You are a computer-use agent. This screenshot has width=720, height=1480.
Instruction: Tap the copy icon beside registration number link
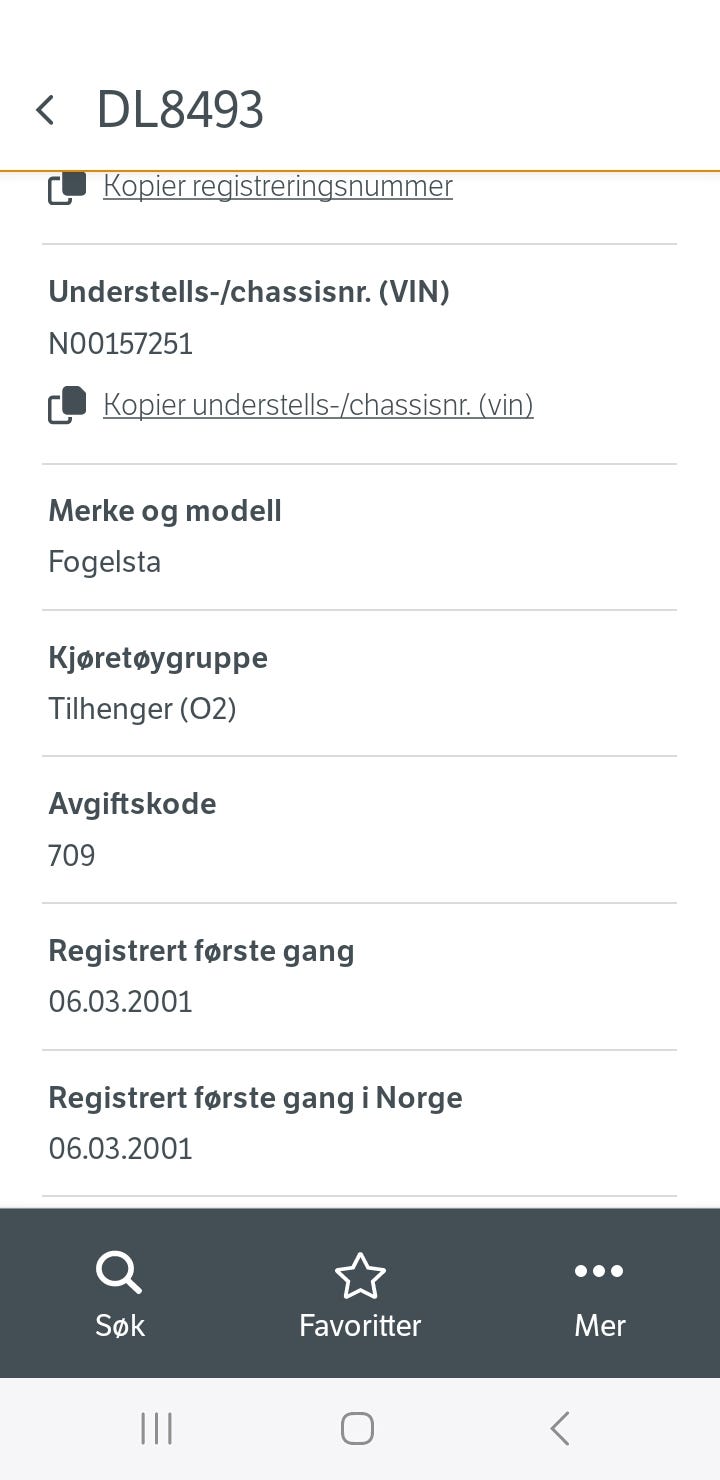[x=65, y=188]
